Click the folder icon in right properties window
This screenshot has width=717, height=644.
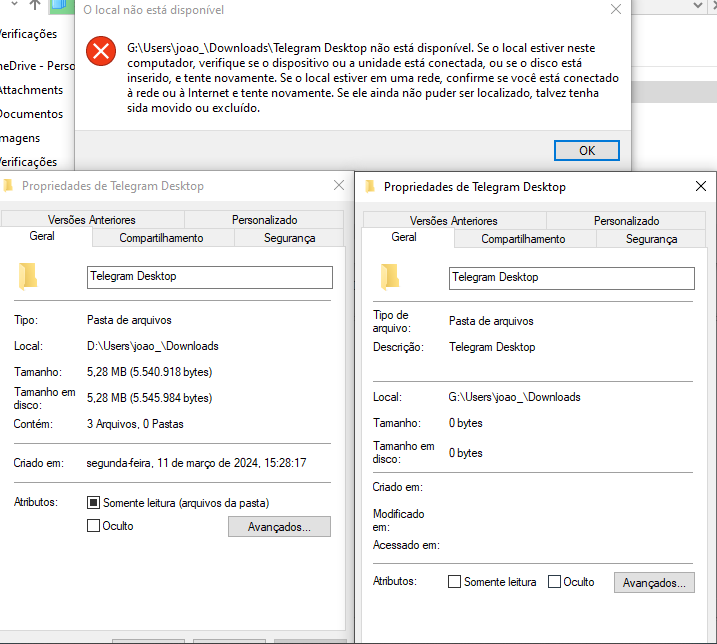pos(390,277)
